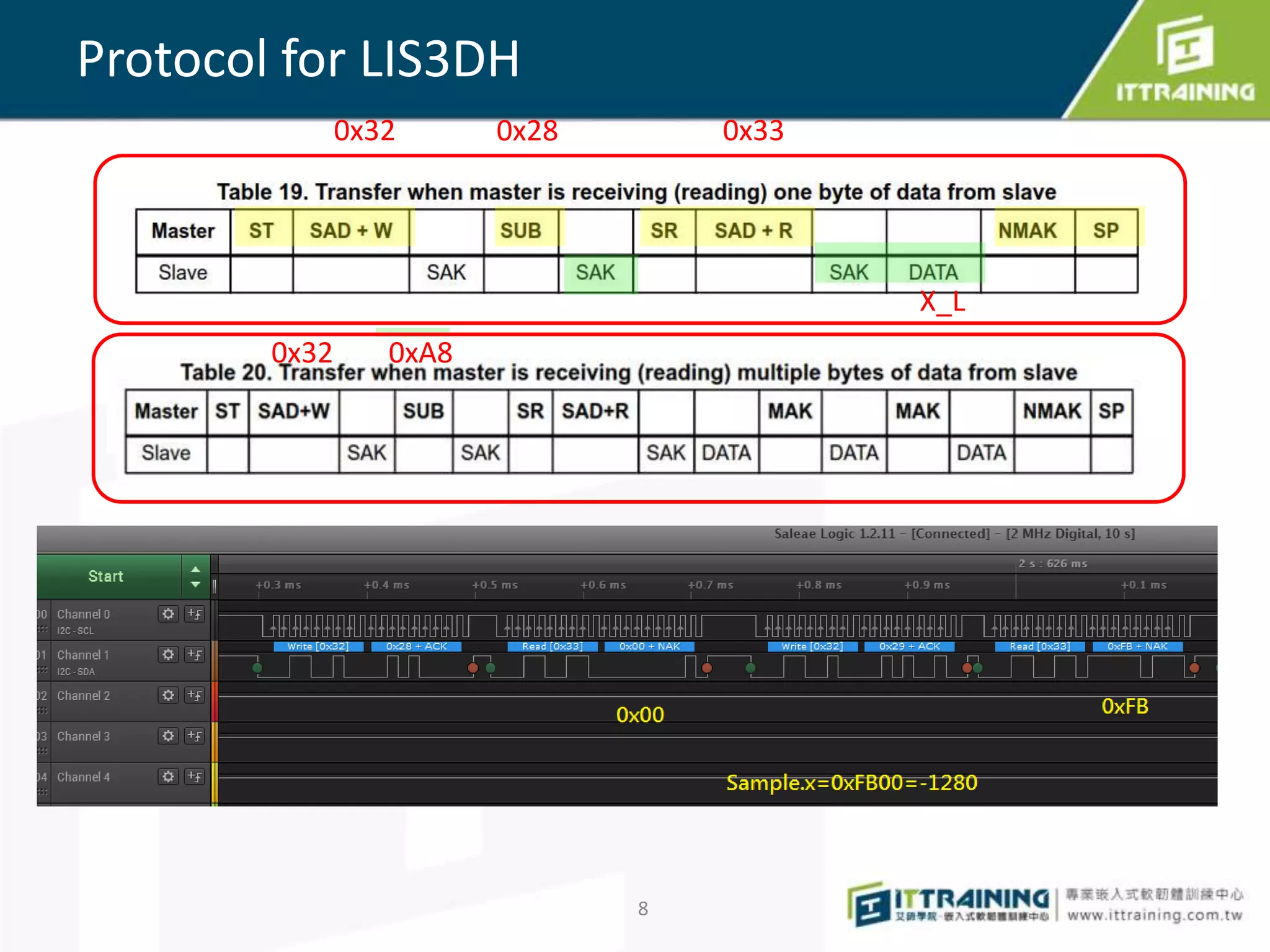
Task: Select the Channel 3 label
Action: point(84,736)
